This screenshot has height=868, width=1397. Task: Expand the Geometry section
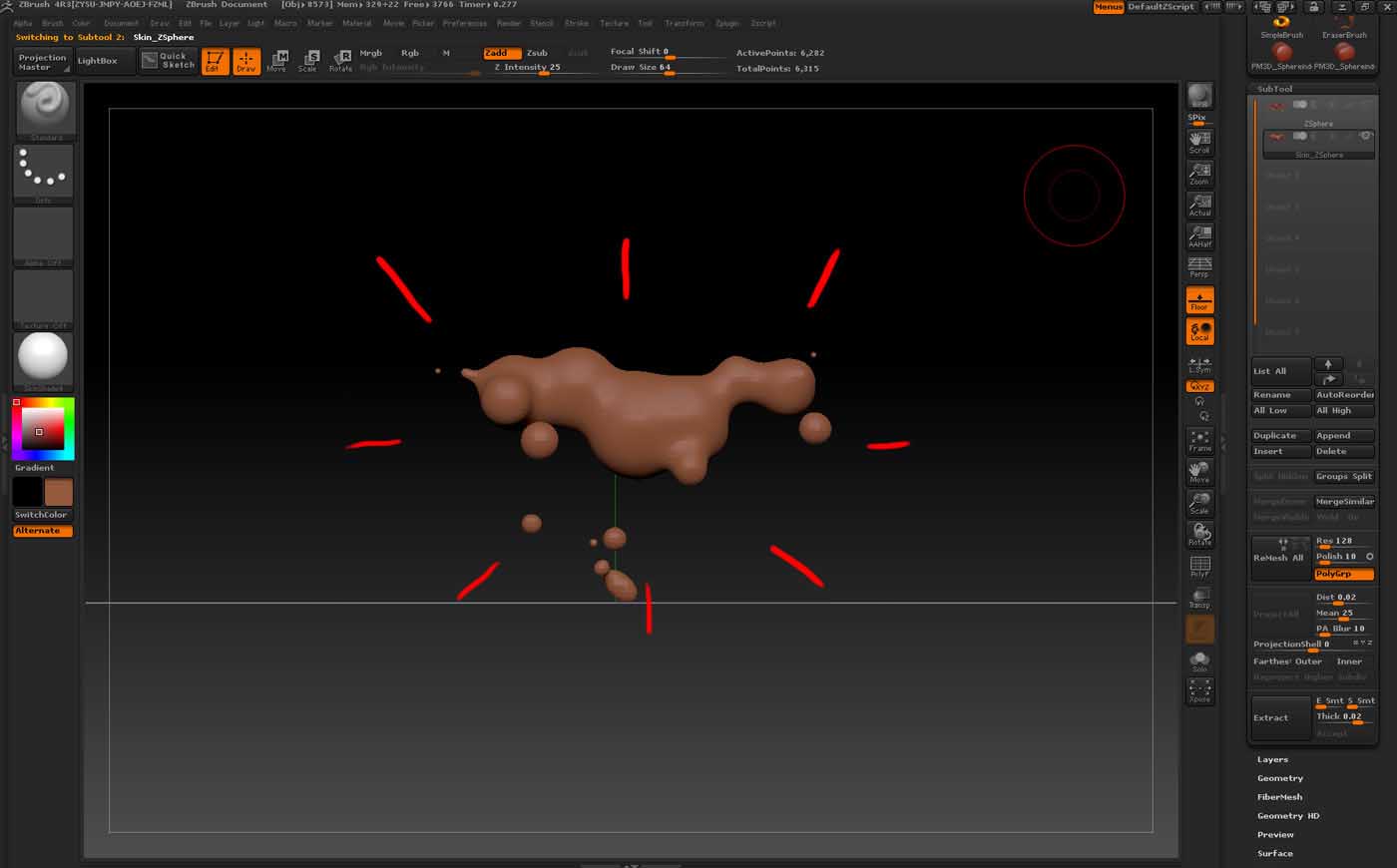point(1280,778)
